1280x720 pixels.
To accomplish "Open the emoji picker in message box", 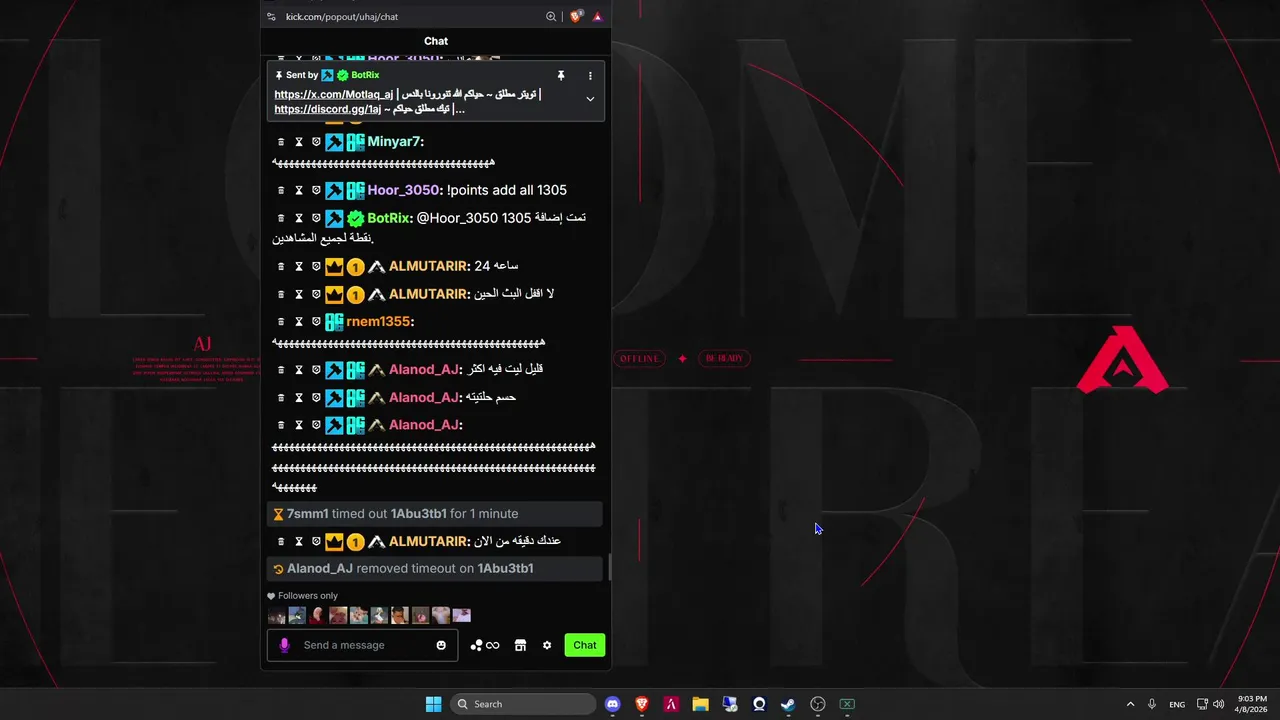I will tap(441, 645).
